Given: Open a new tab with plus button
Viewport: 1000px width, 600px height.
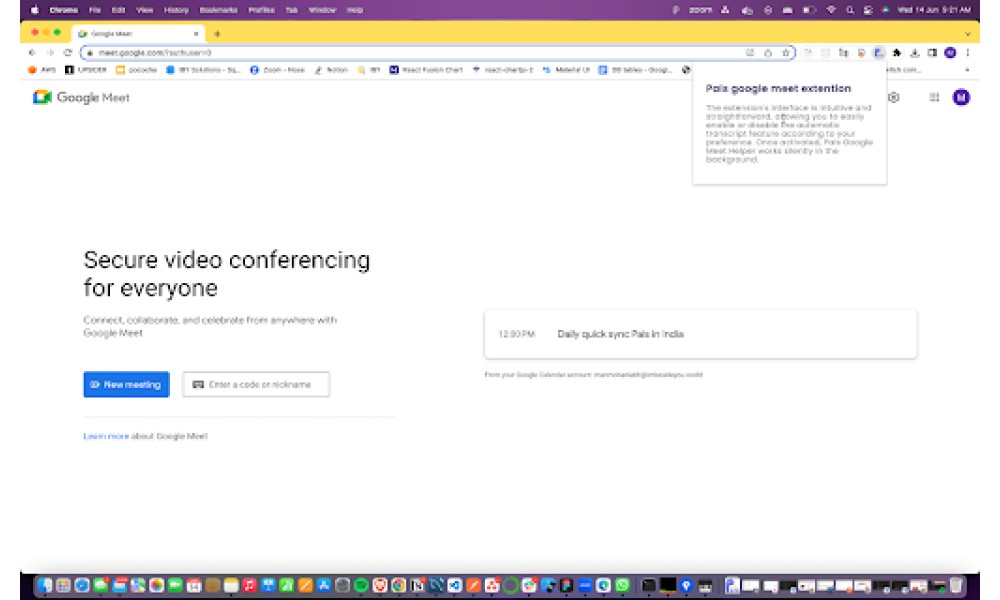Looking at the screenshot, I should click(x=217, y=34).
